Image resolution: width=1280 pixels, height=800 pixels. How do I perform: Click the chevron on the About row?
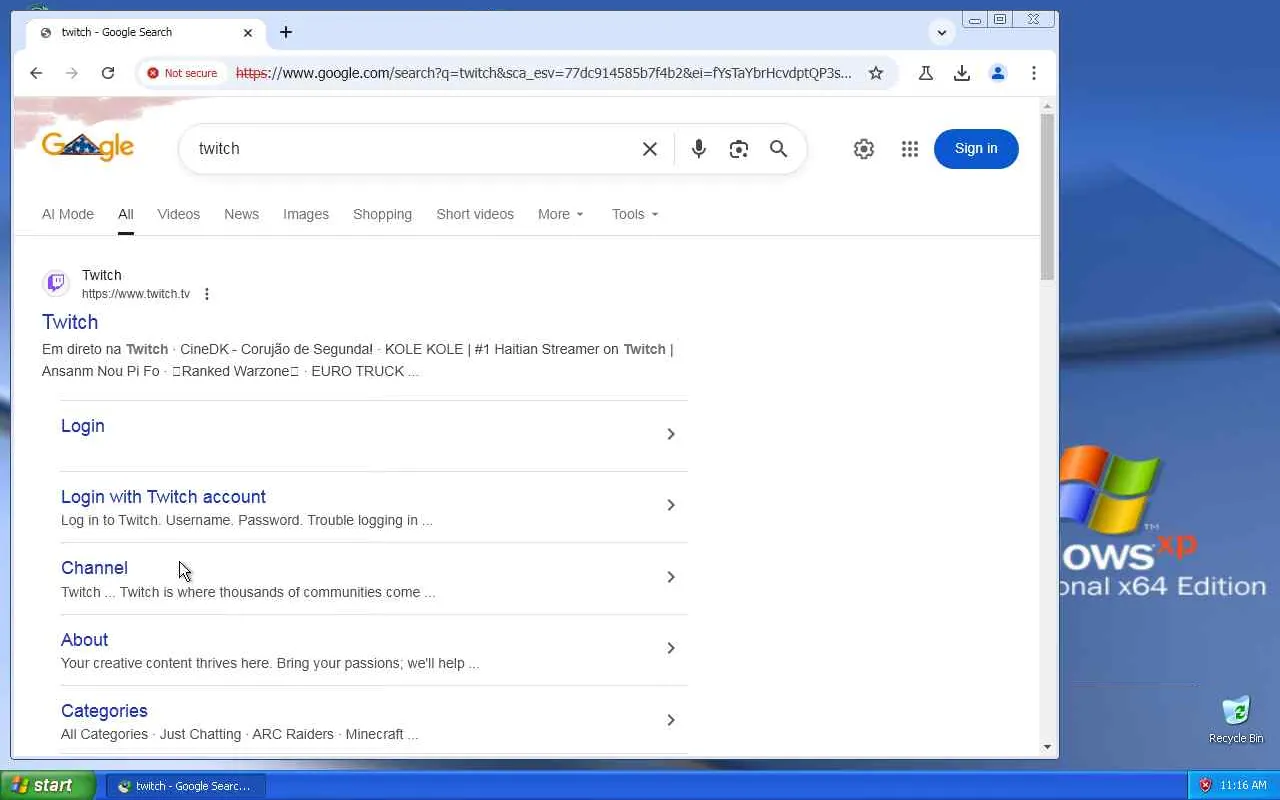pos(671,648)
